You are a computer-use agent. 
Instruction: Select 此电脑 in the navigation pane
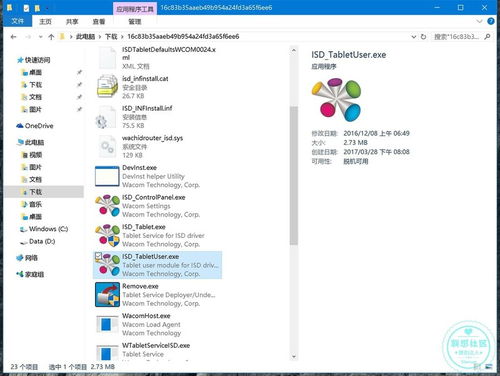[34, 142]
